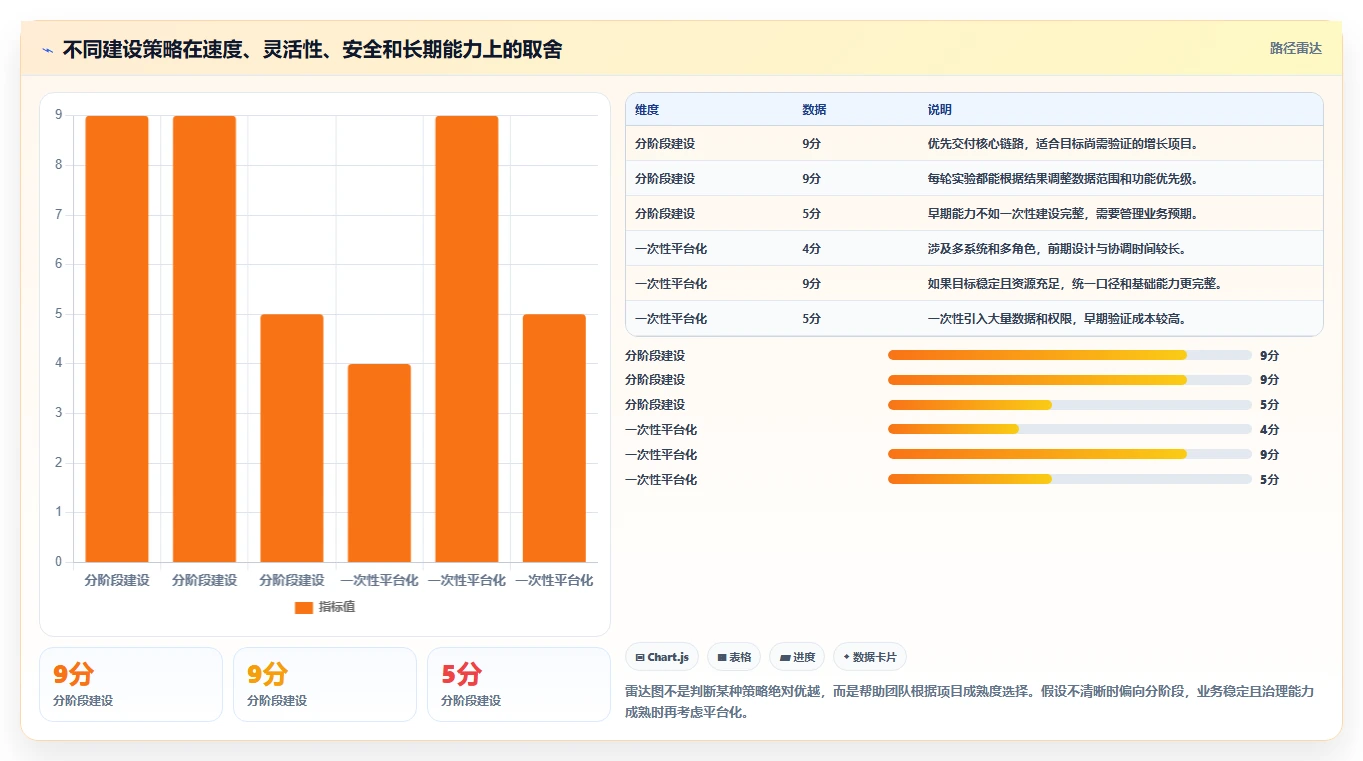Viewport: 1363px width, 761px height.
Task: Click the orange 指标值 legend swatch
Action: pyautogui.click(x=304, y=608)
